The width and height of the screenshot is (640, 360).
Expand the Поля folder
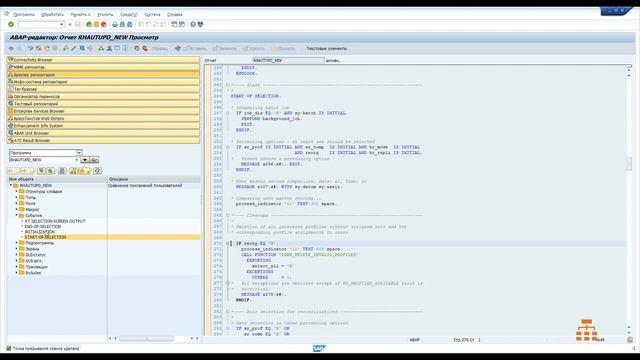coord(17,203)
